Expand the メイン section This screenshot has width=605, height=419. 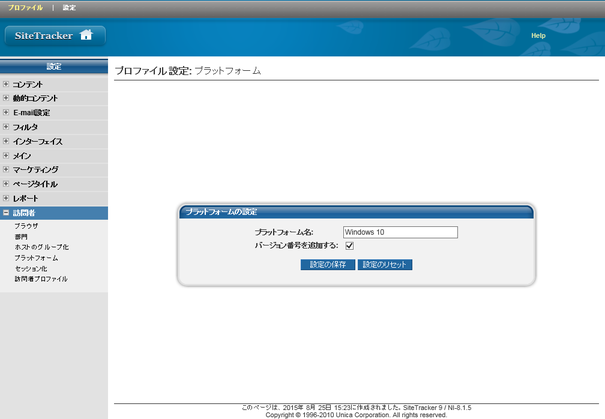coord(6,155)
